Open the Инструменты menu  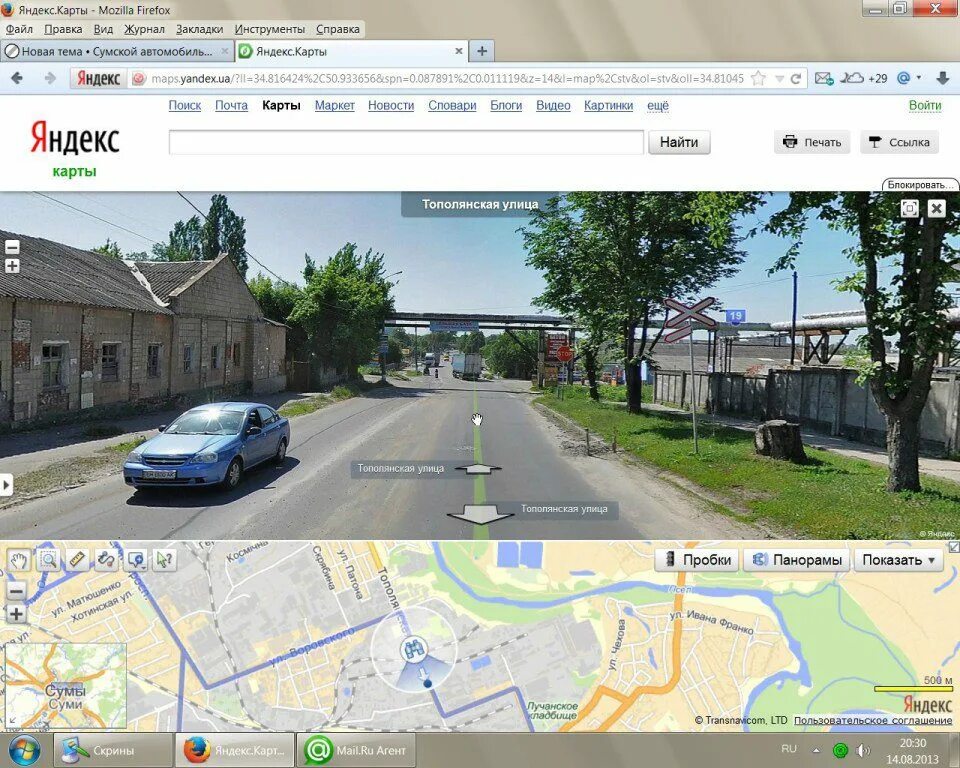tap(269, 29)
